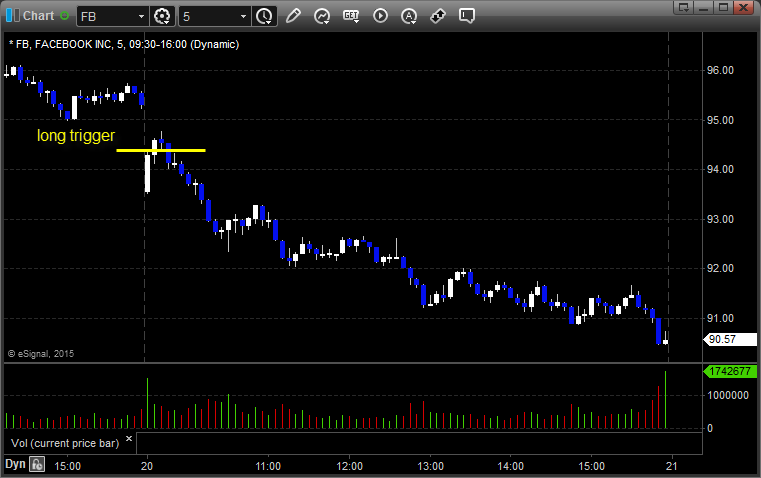Click the trade ticket icon in toolbar
761x478 pixels.
tap(437, 16)
